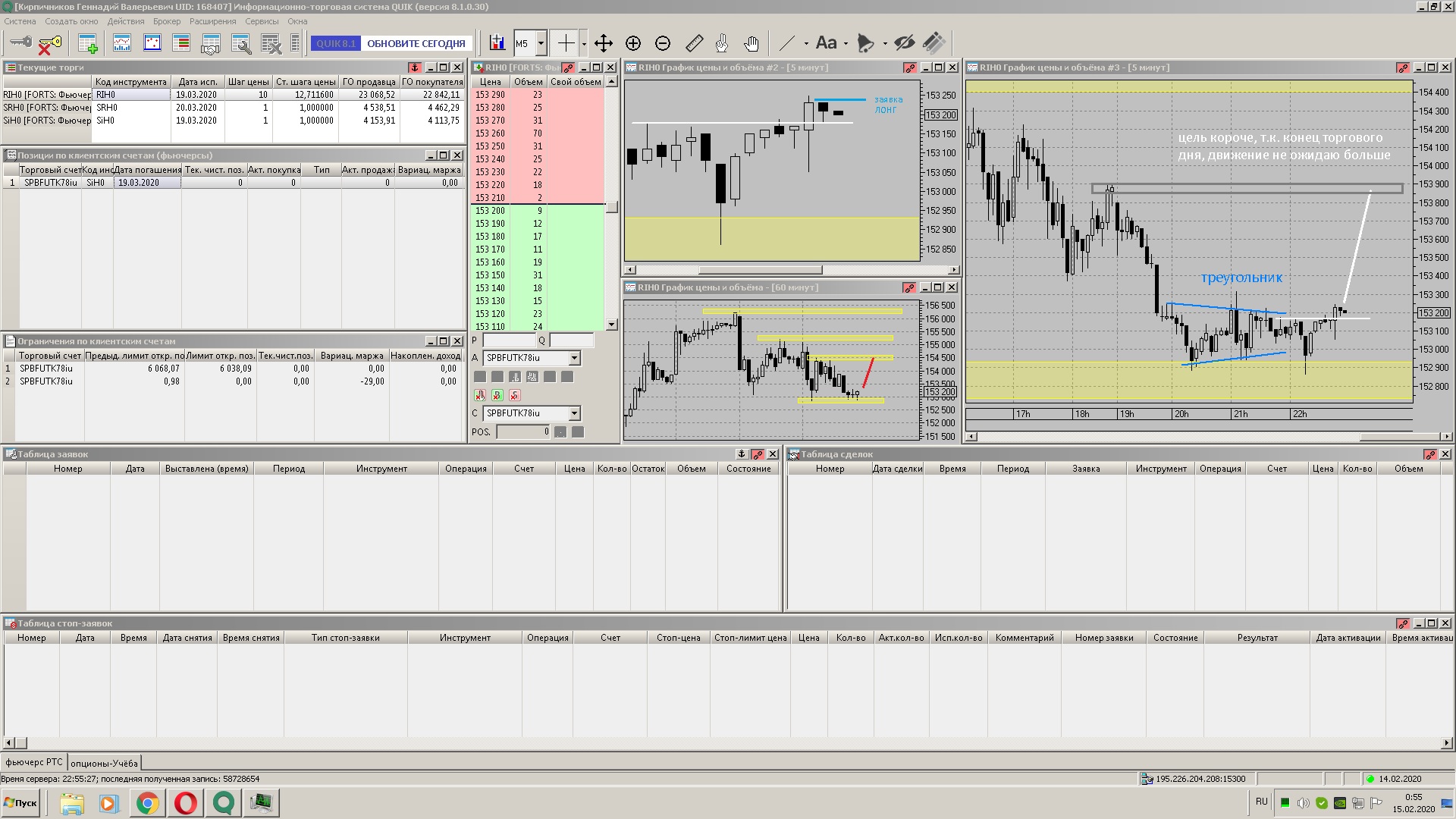Switch to опционы-Учёба tab
Screen dimensions: 1456x819
(104, 763)
